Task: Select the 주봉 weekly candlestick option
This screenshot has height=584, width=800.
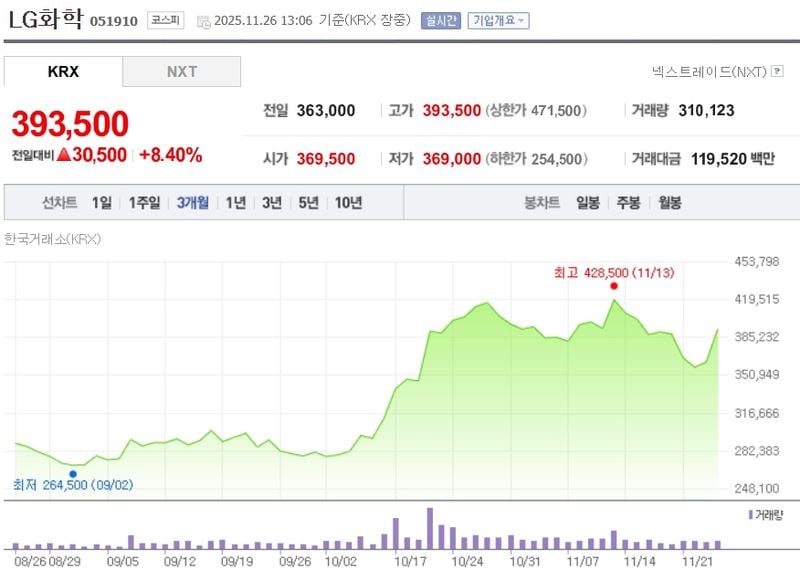Action: point(628,202)
